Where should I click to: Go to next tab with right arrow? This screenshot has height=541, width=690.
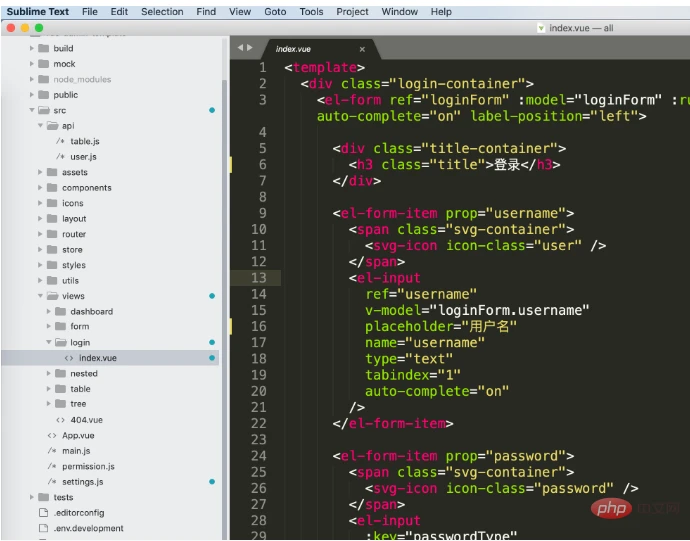pyautogui.click(x=250, y=48)
